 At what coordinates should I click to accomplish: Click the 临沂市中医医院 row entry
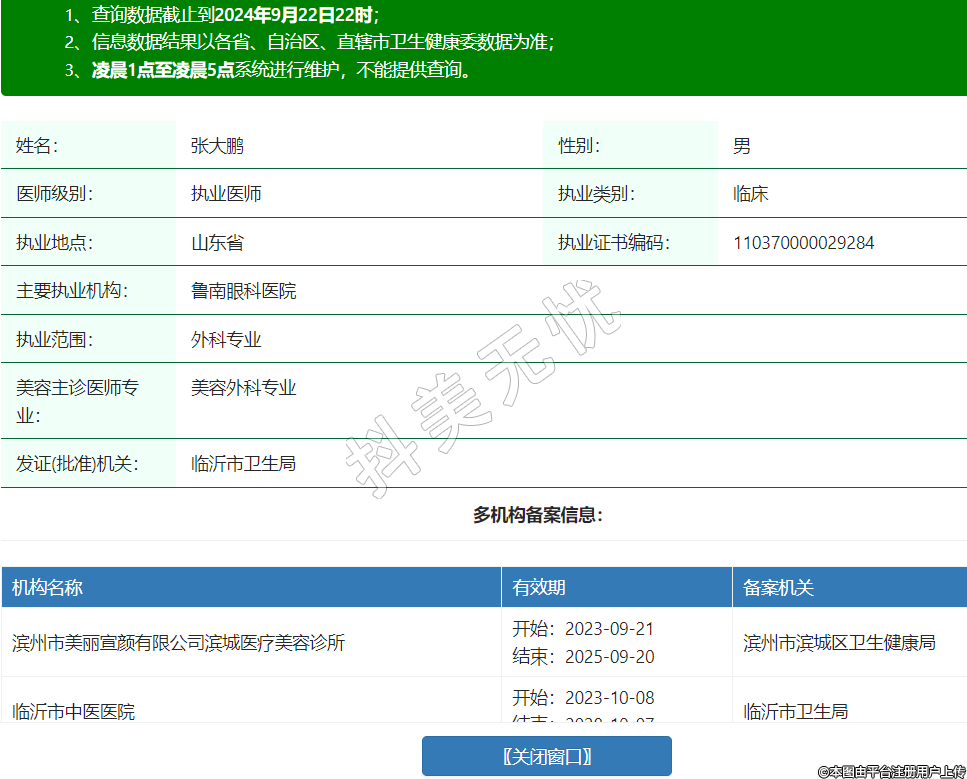[73, 711]
